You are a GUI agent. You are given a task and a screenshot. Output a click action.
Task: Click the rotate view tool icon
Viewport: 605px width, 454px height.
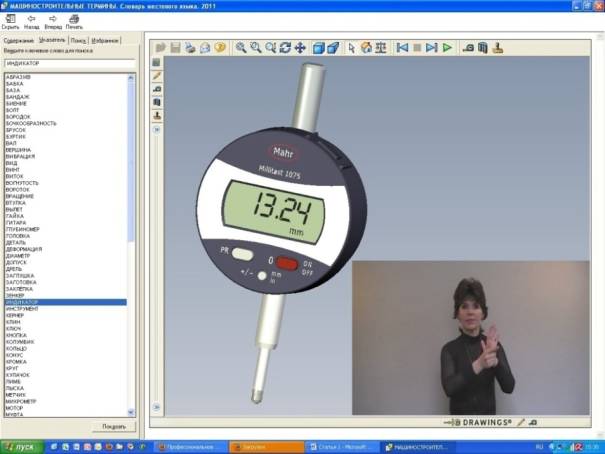tap(284, 47)
